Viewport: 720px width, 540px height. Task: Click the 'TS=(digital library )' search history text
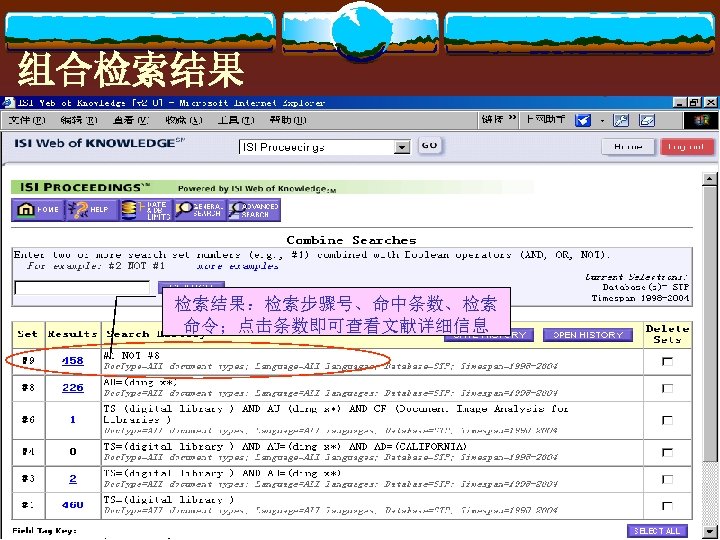click(169, 500)
